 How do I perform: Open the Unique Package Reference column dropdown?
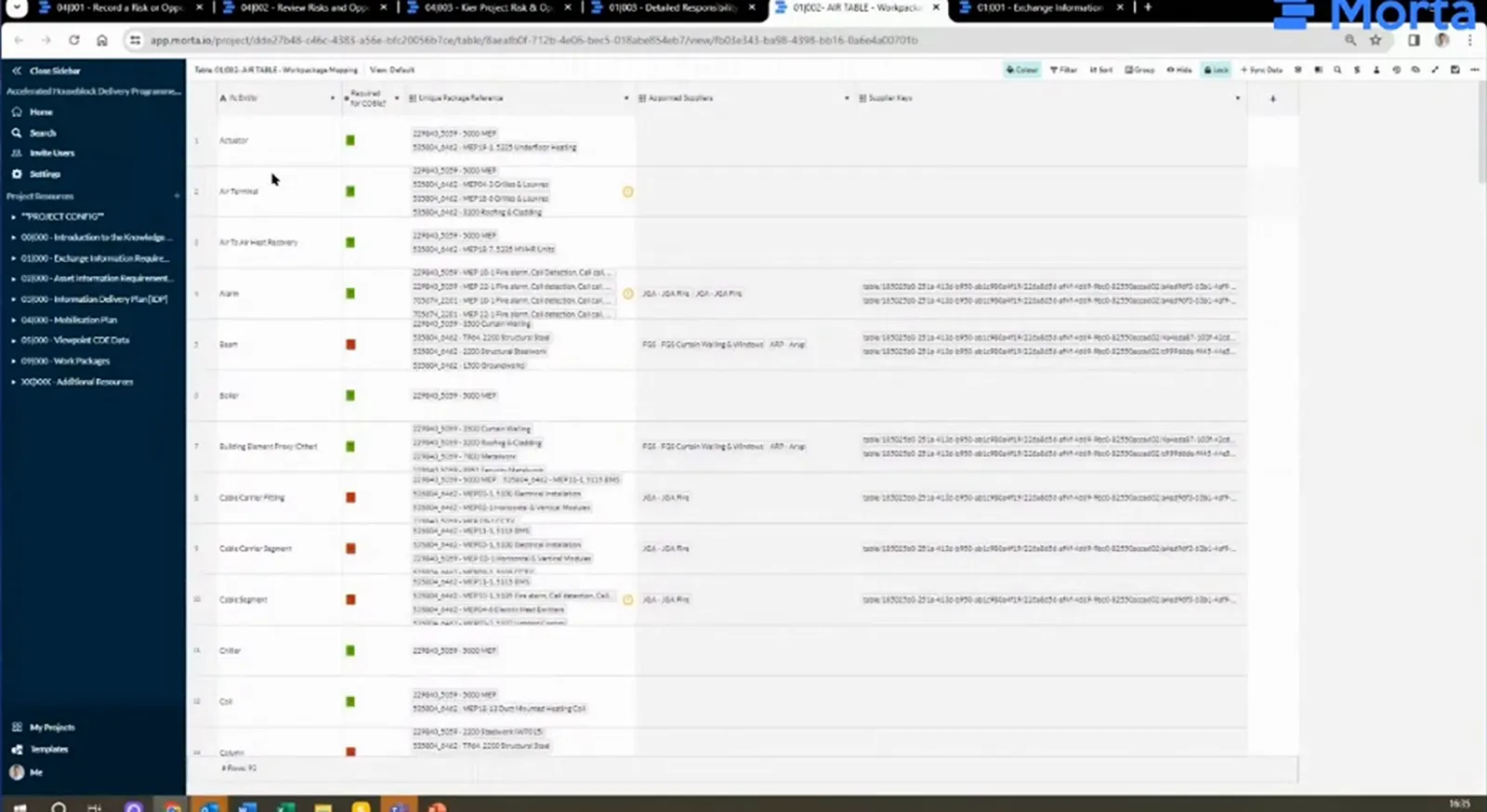click(x=626, y=98)
